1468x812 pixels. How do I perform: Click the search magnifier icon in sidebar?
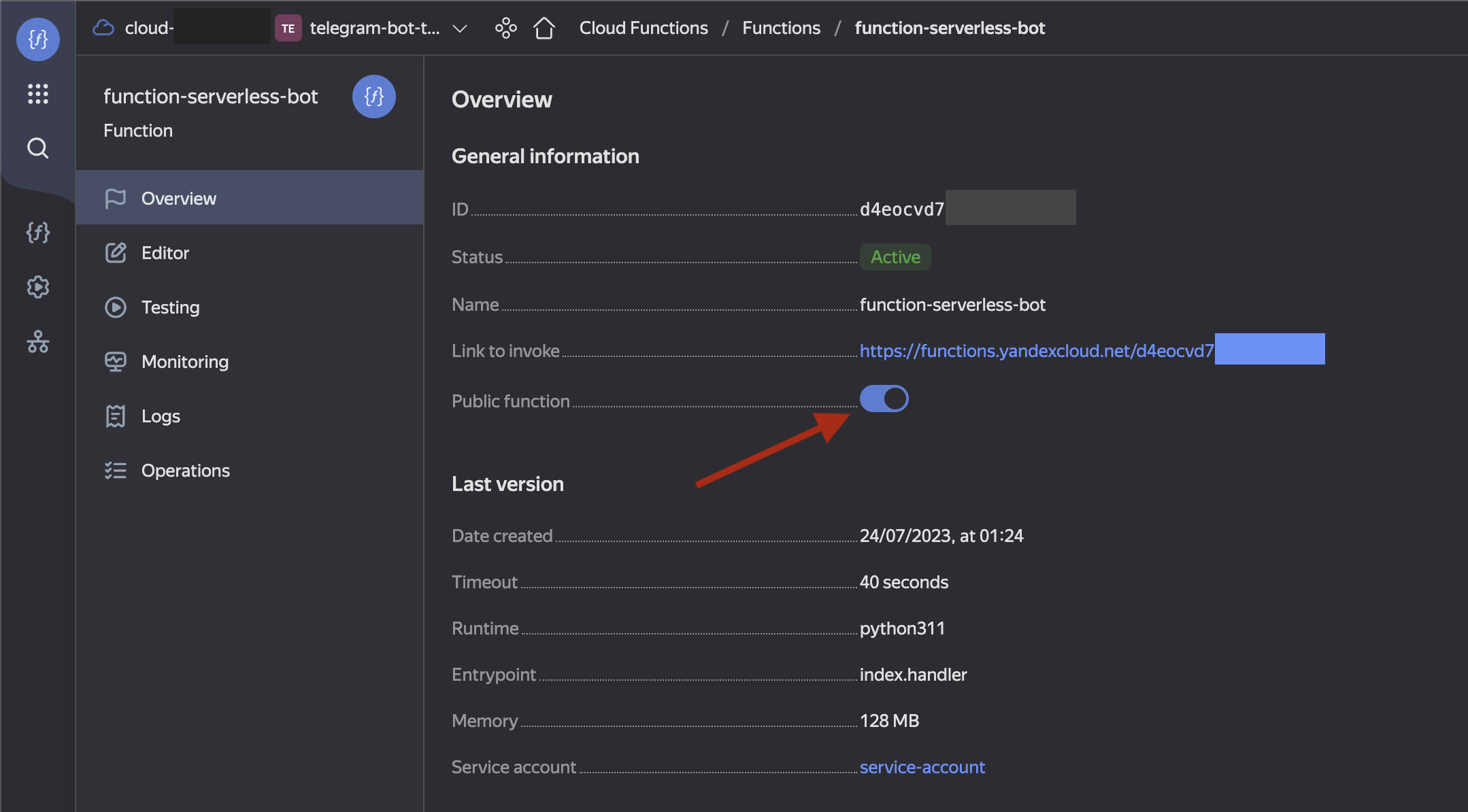coord(37,148)
